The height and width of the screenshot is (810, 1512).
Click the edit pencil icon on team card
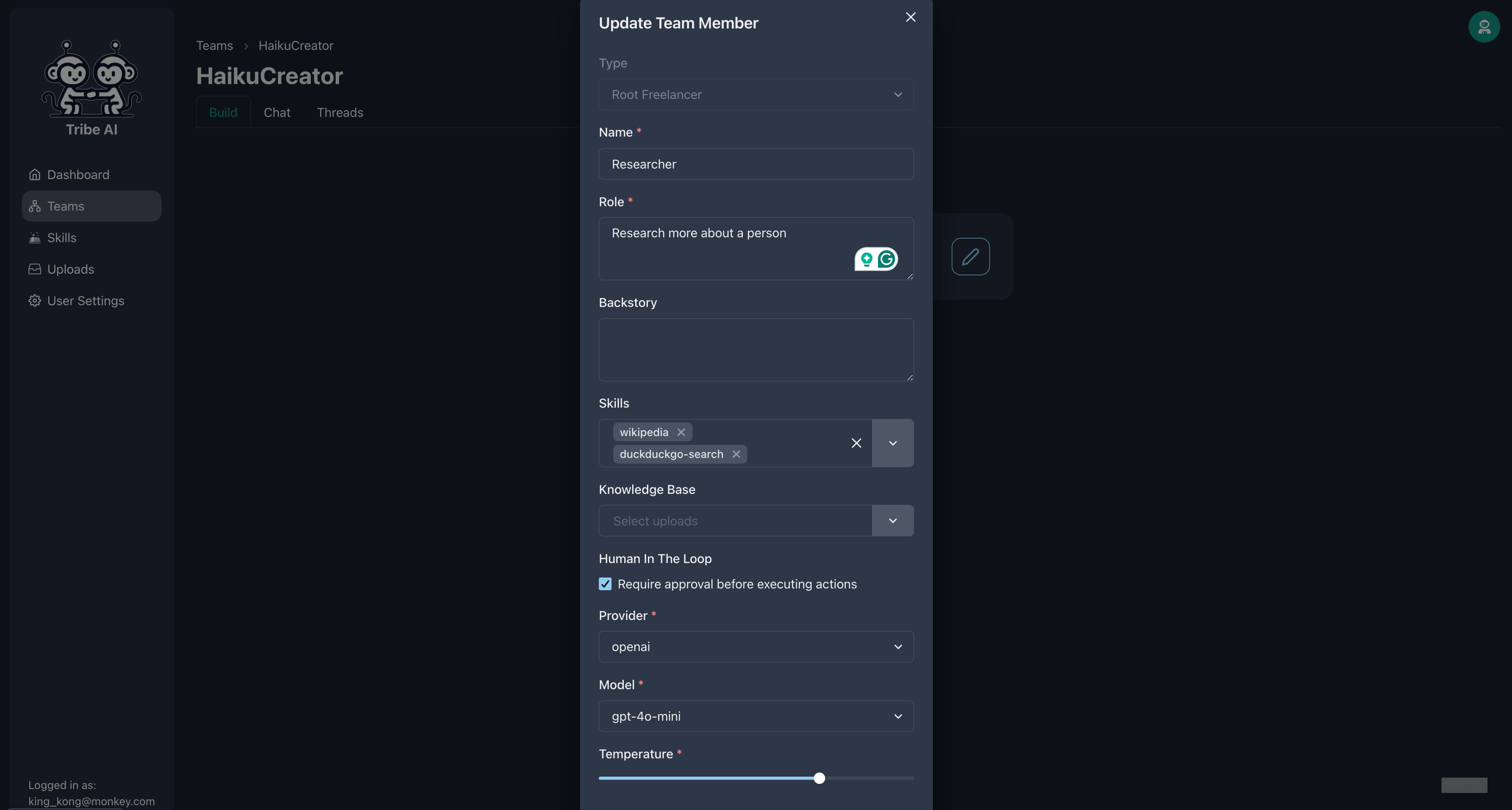tap(969, 256)
